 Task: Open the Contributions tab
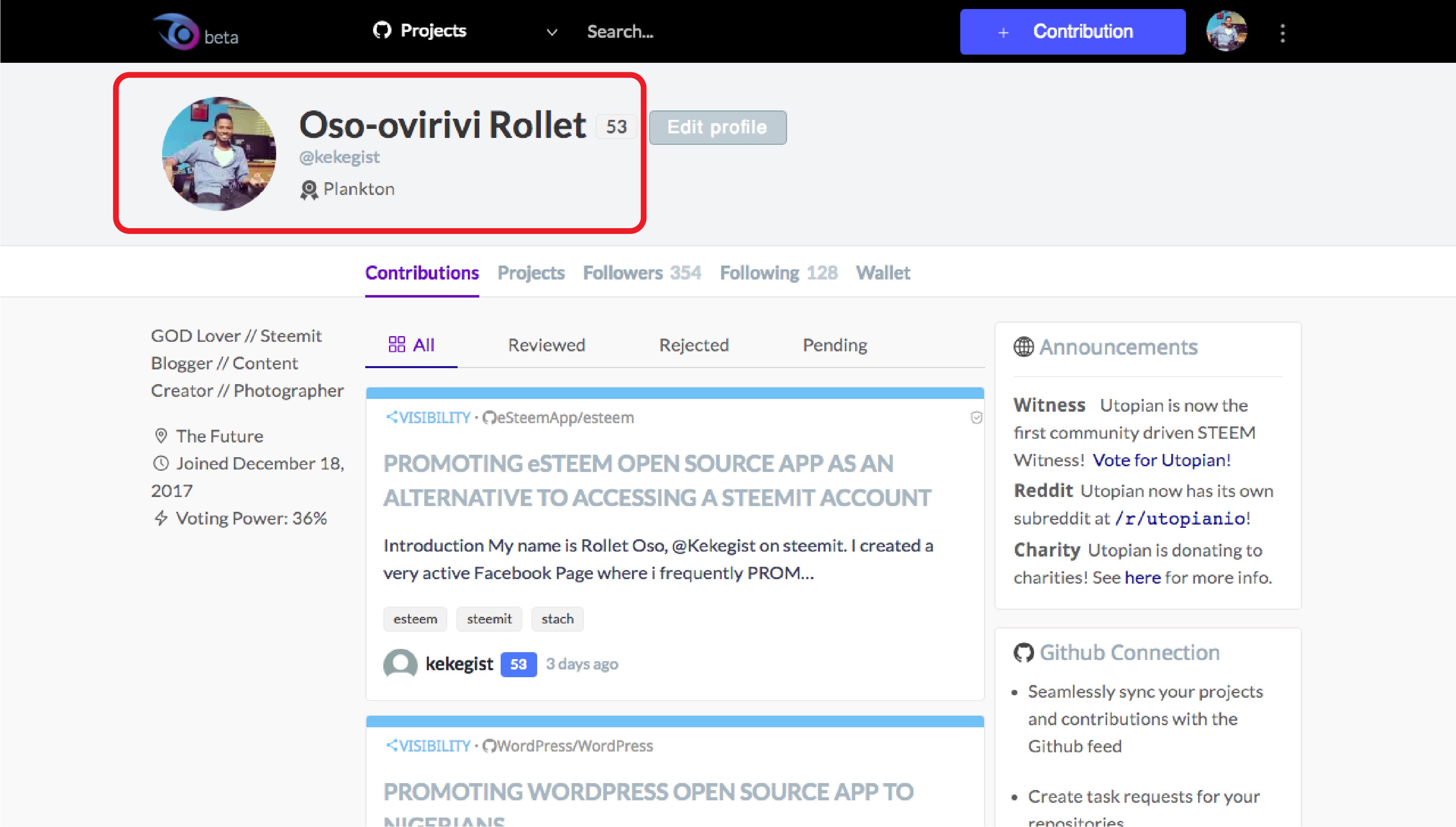tap(422, 273)
